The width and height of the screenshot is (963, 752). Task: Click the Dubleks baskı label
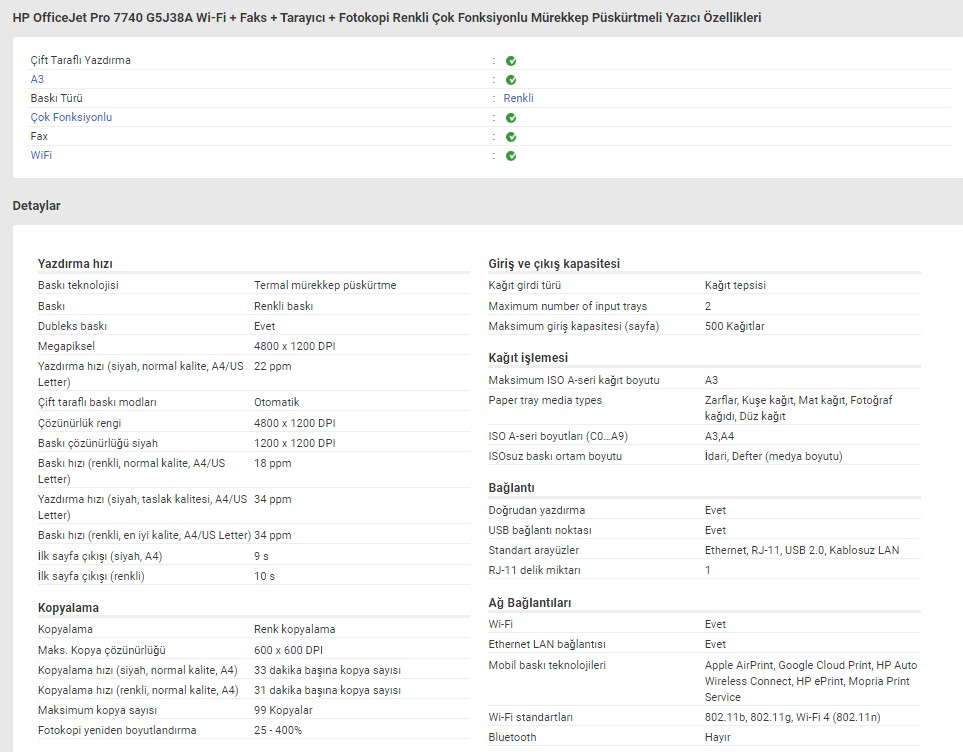coord(72,326)
